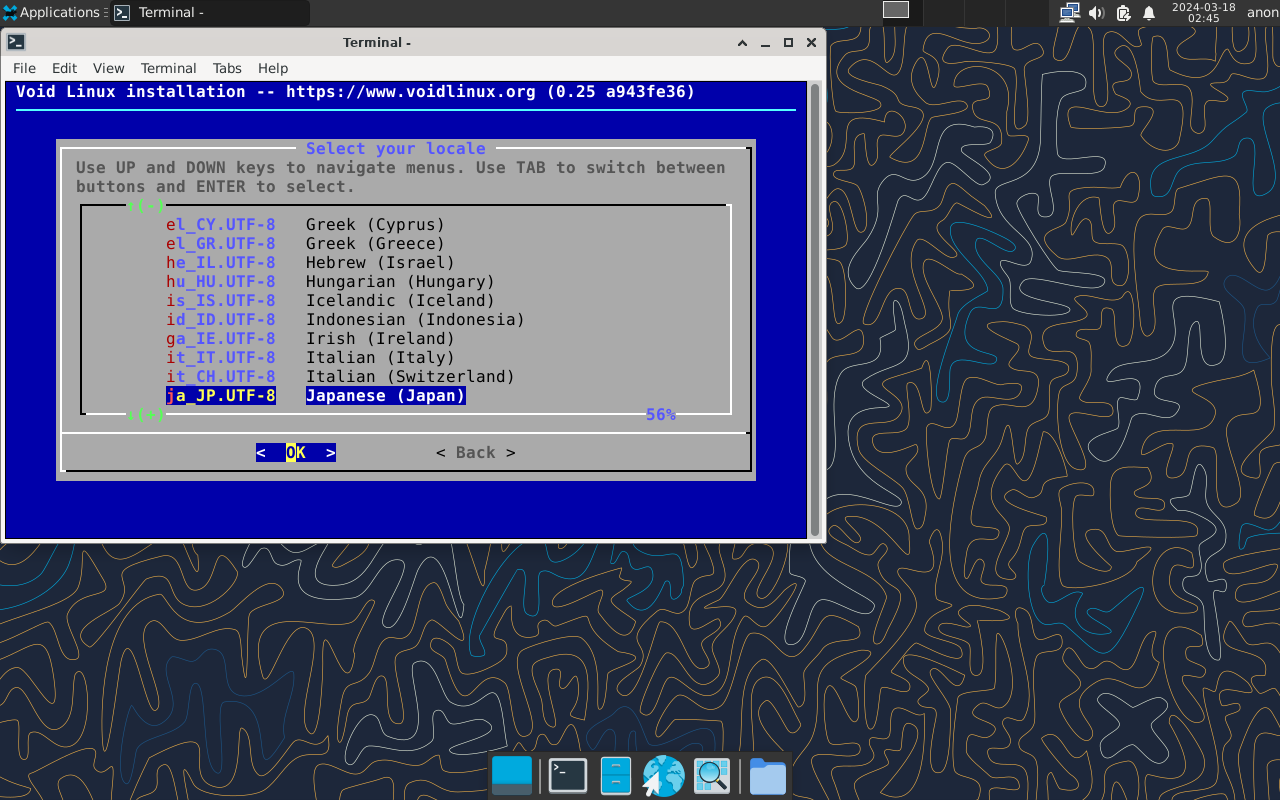Click the up-arrow scroll indicator above locale list
Viewport: 1280px width, 800px height.
(146, 206)
